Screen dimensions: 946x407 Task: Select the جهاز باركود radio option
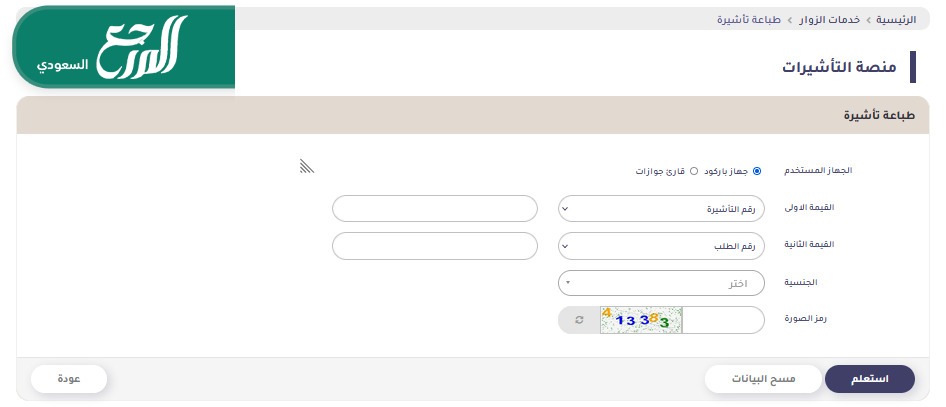coord(757,171)
